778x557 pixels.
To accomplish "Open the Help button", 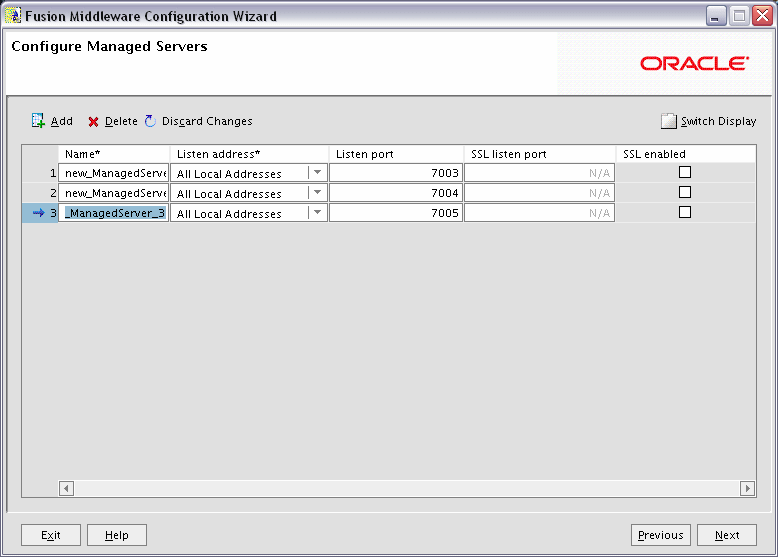I will tap(117, 535).
